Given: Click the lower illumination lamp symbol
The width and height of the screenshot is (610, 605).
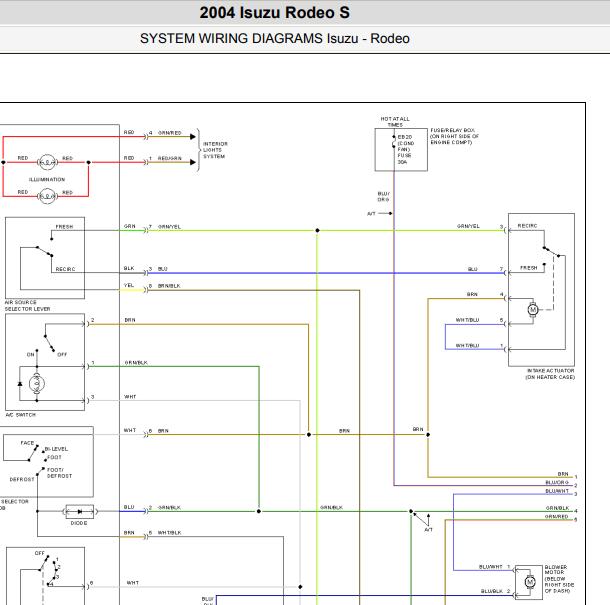Looking at the screenshot, I should coord(47,196).
